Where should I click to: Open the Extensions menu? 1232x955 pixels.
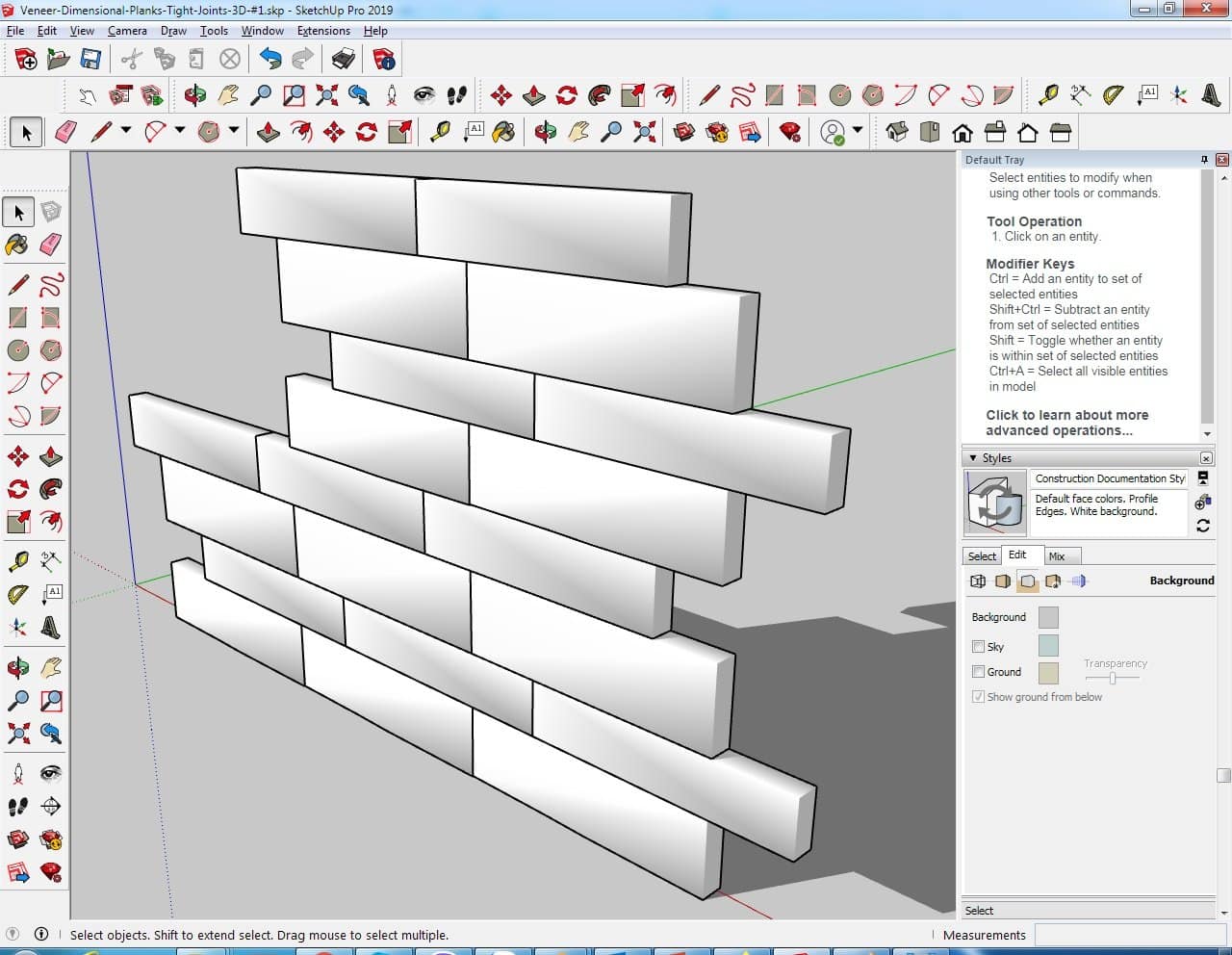coord(323,31)
